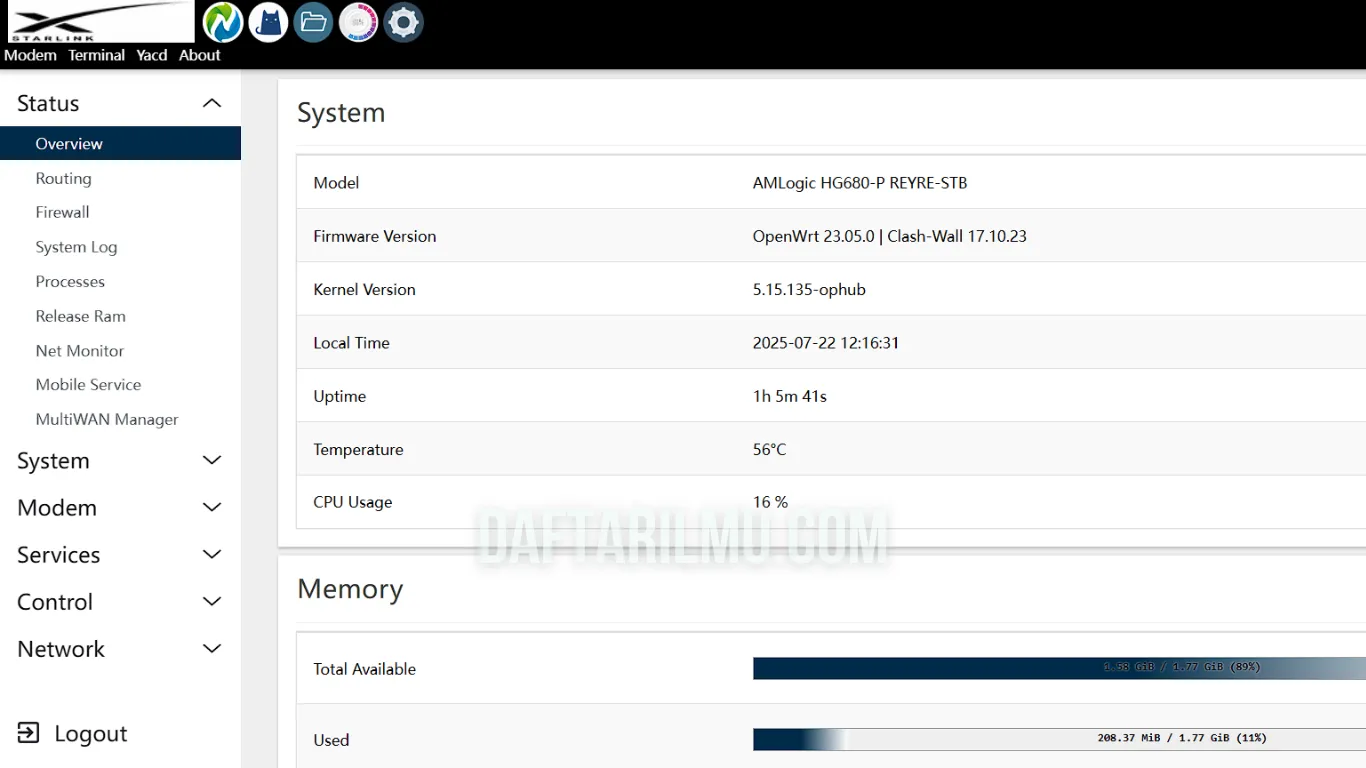
Task: Click the model value AMLogic HG680-P REYRE-STB
Action: pos(860,183)
